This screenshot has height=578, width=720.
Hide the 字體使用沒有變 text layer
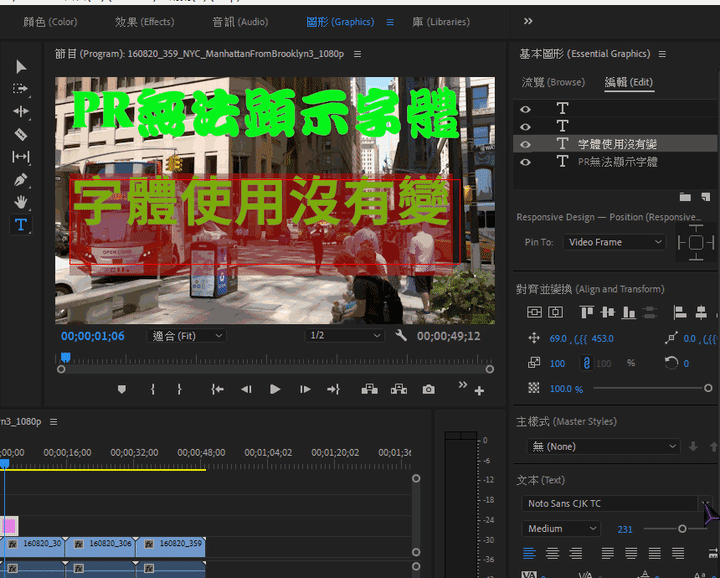[525, 144]
